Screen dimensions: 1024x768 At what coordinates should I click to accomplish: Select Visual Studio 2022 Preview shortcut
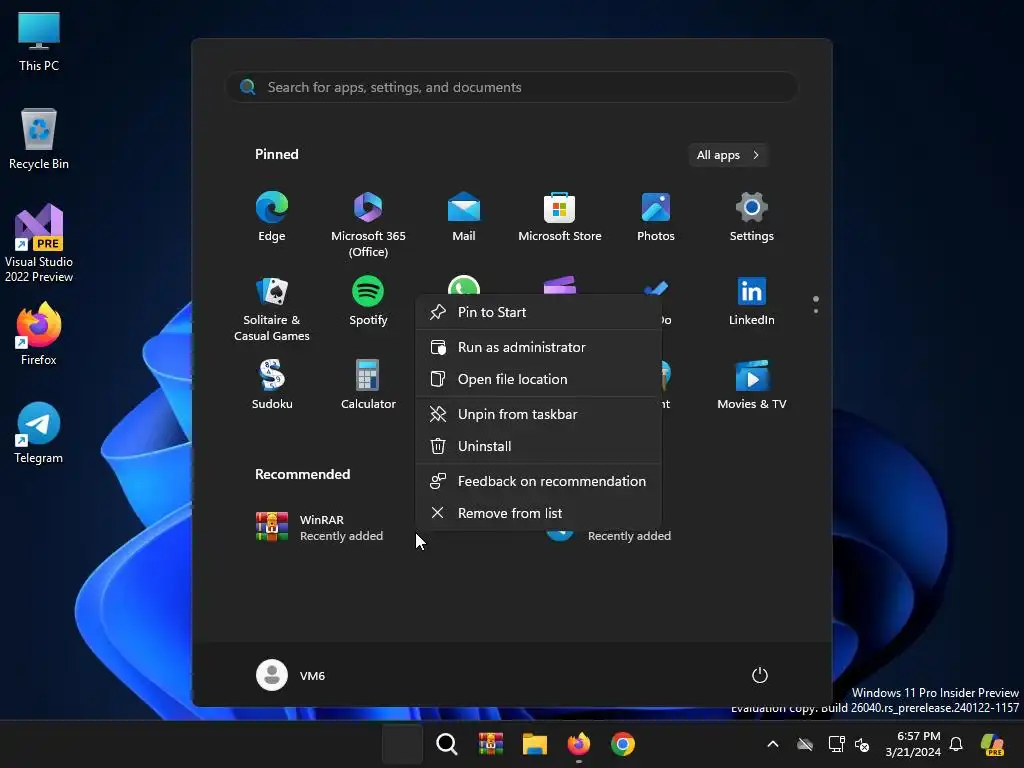tap(39, 244)
